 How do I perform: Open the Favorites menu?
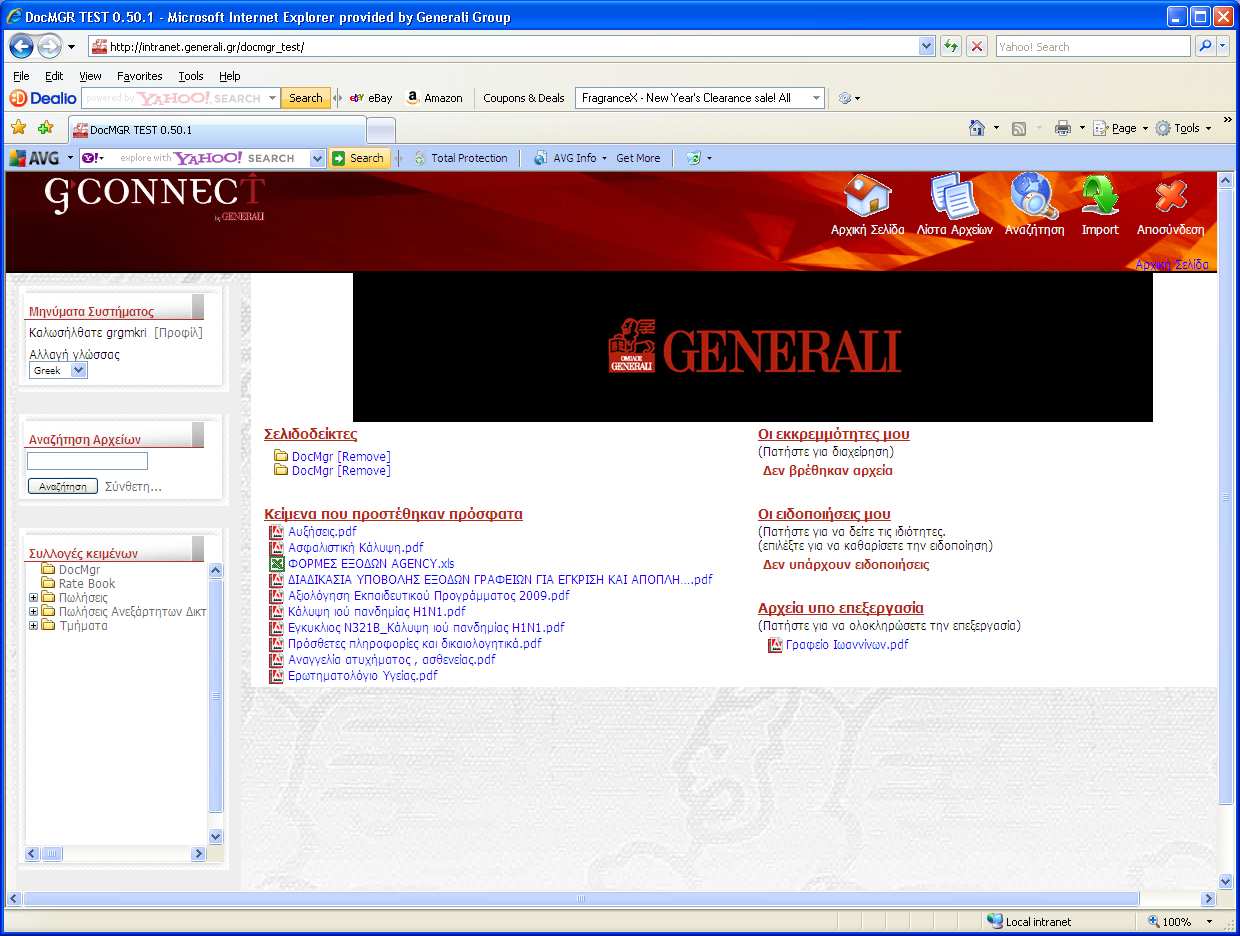coord(139,76)
